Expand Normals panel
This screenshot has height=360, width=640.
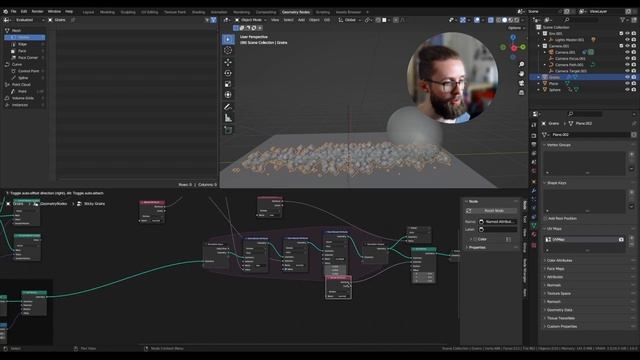click(554, 285)
